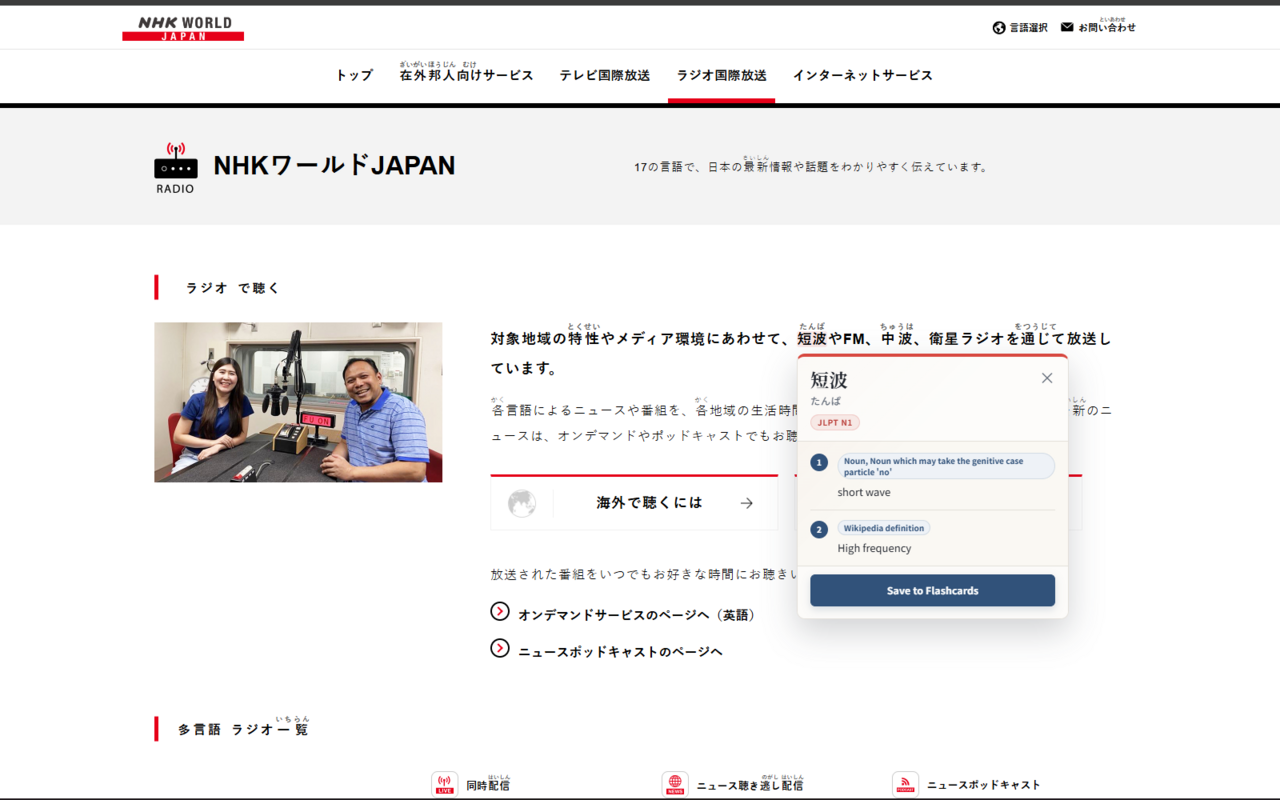Click the globe icon on 海外で聴くには

click(x=522, y=503)
